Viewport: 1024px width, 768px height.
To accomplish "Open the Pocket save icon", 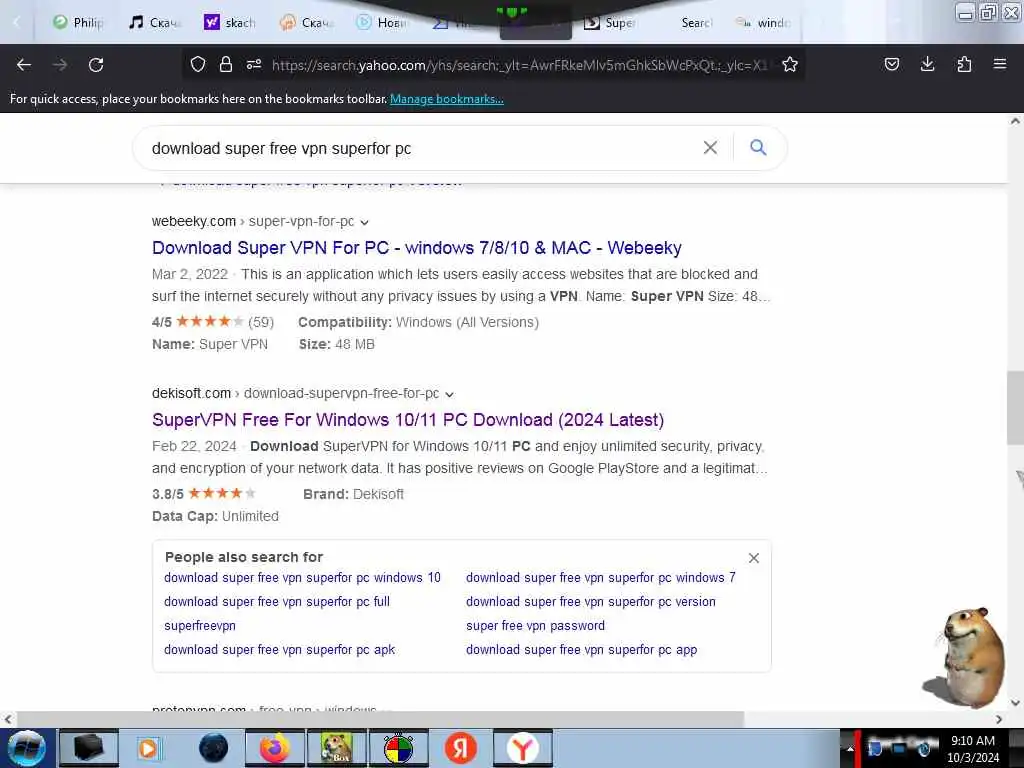I will (891, 64).
